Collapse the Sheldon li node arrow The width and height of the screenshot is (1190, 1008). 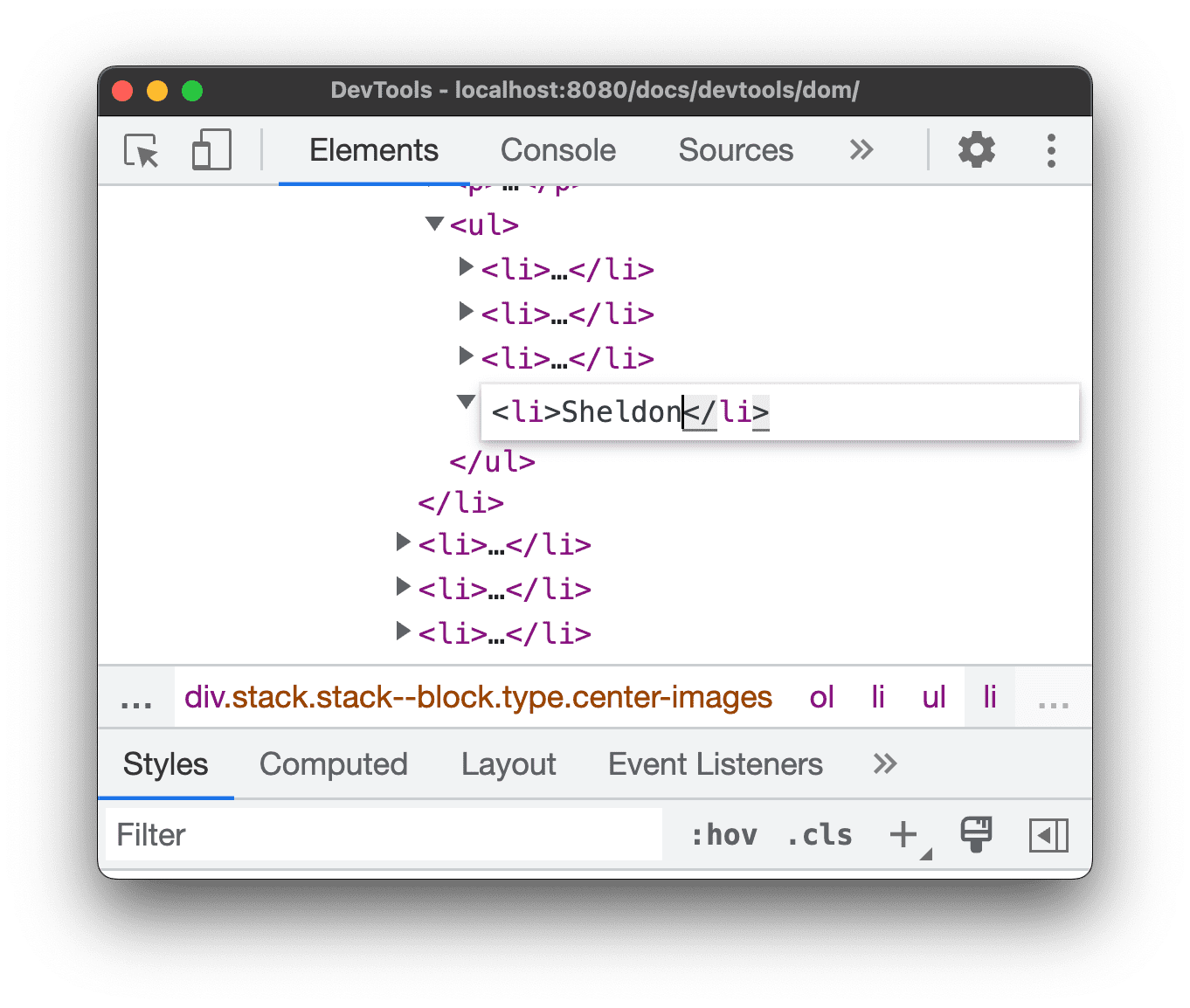point(466,402)
